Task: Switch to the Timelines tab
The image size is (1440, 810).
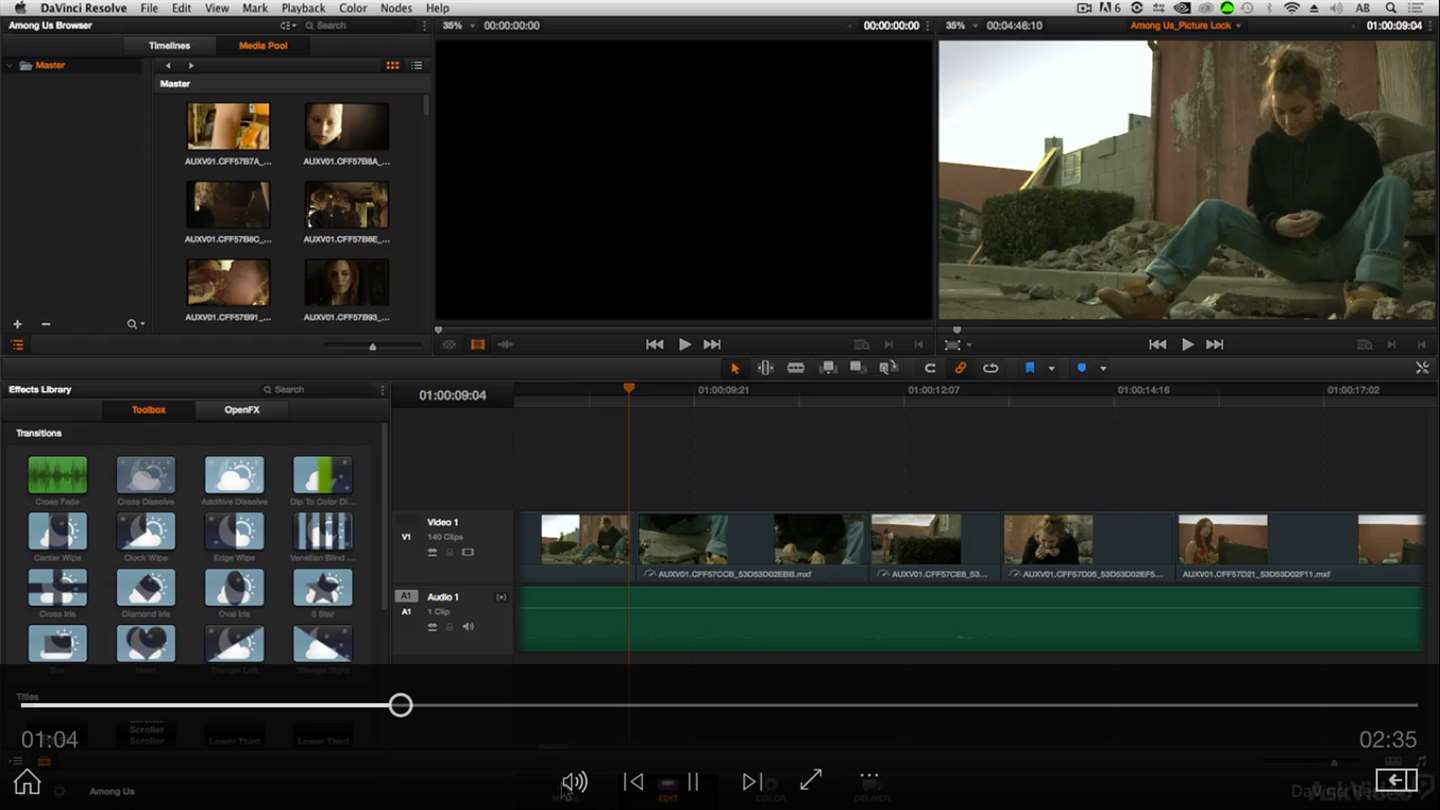Action: [169, 45]
